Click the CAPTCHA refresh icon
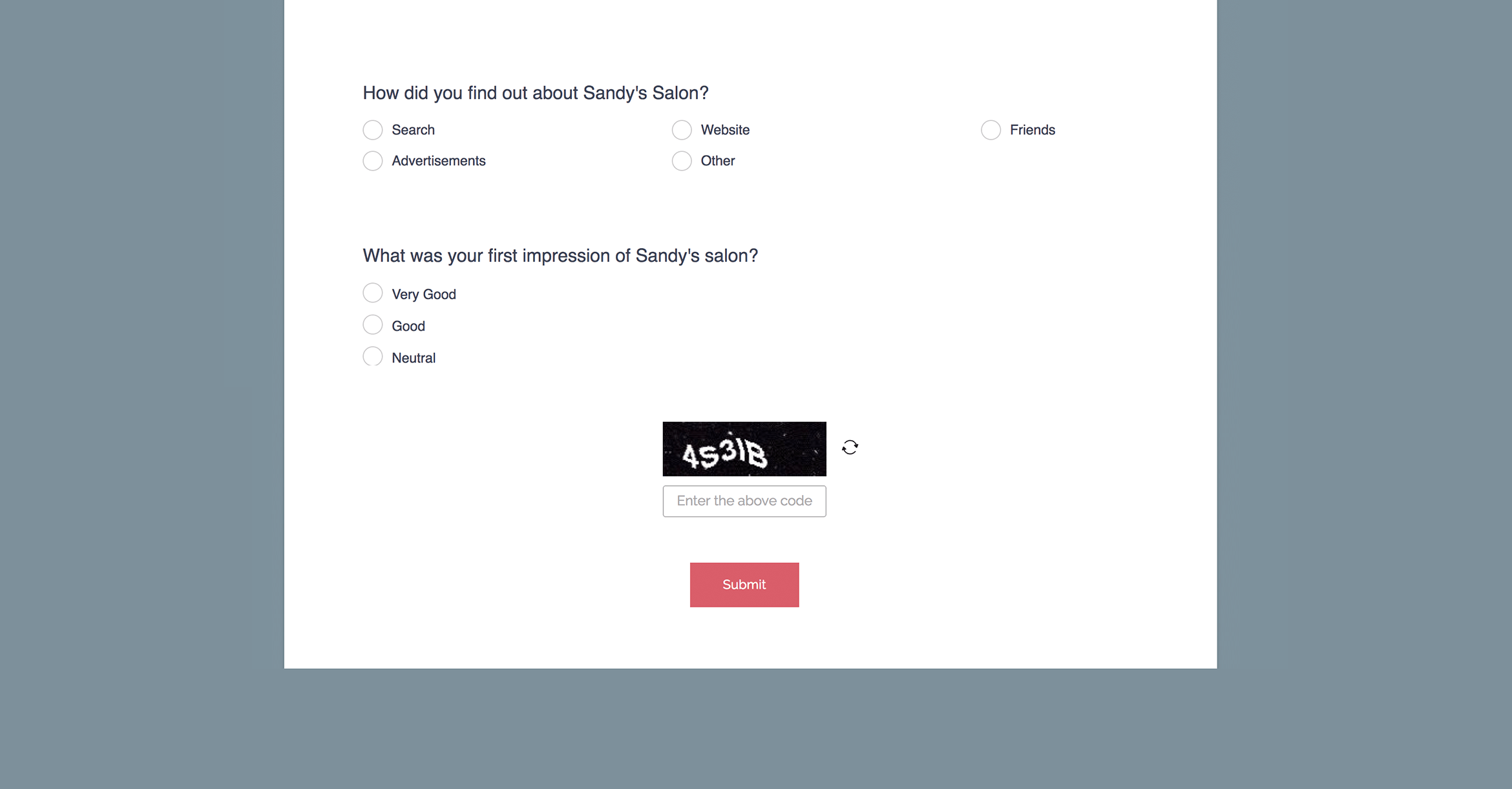Viewport: 1512px width, 789px height. pyautogui.click(x=849, y=448)
